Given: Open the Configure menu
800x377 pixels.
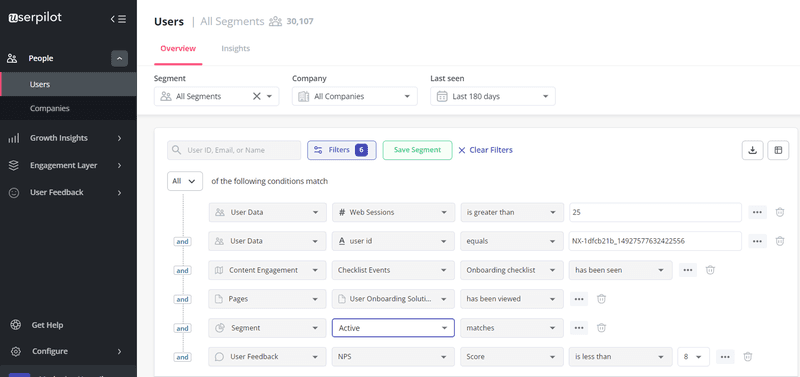Looking at the screenshot, I should coord(68,351).
